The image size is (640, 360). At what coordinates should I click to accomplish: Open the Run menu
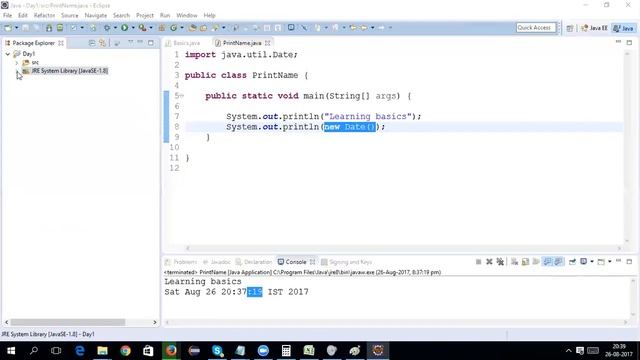165,16
